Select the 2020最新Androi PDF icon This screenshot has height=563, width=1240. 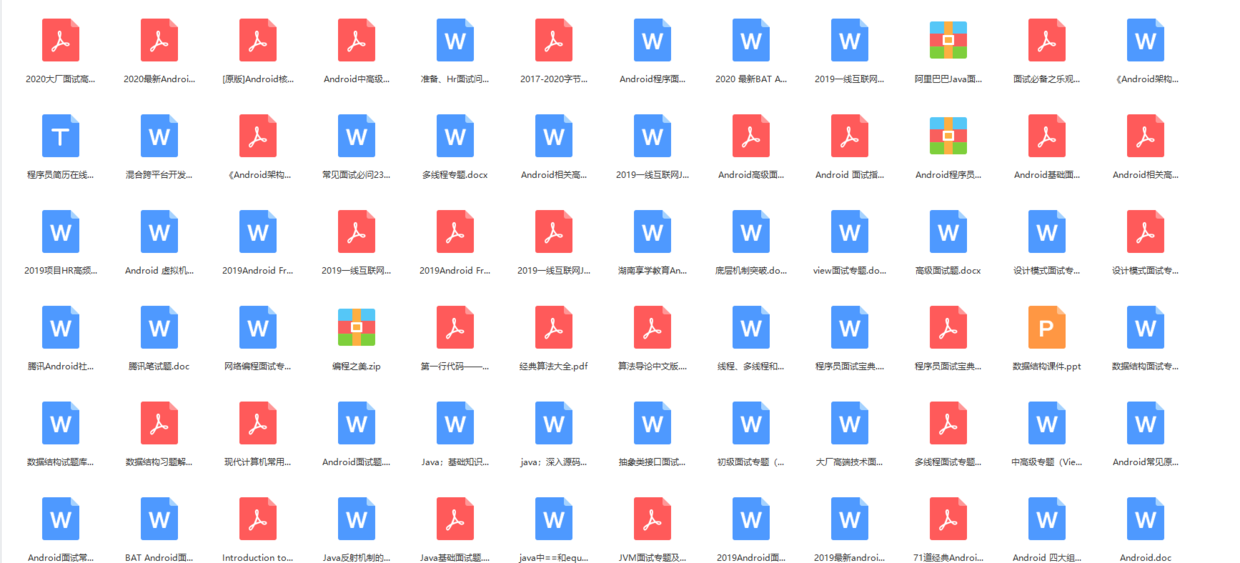159,40
